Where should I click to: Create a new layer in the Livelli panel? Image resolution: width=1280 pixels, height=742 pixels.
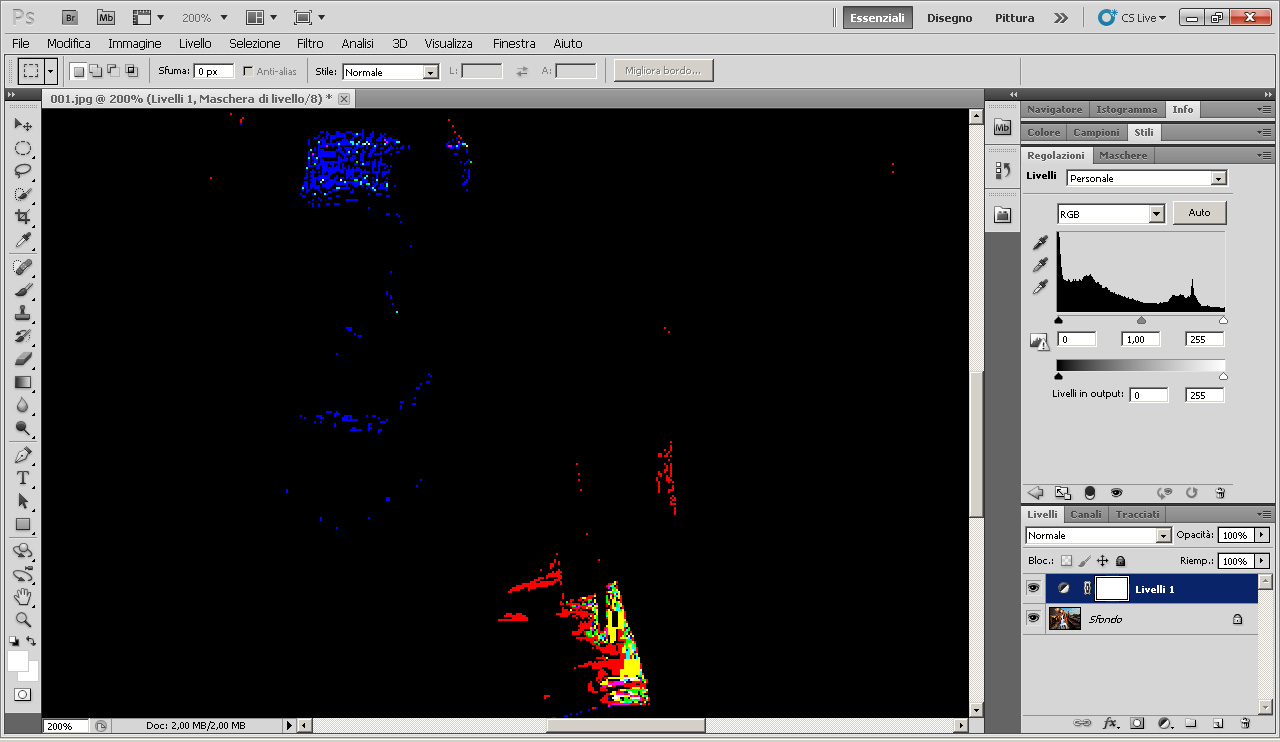pyautogui.click(x=1218, y=722)
